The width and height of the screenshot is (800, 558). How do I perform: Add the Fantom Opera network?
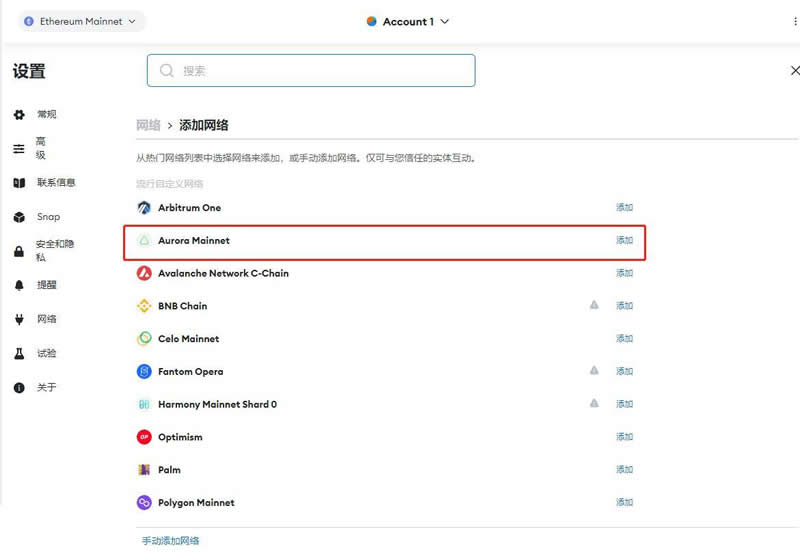624,371
